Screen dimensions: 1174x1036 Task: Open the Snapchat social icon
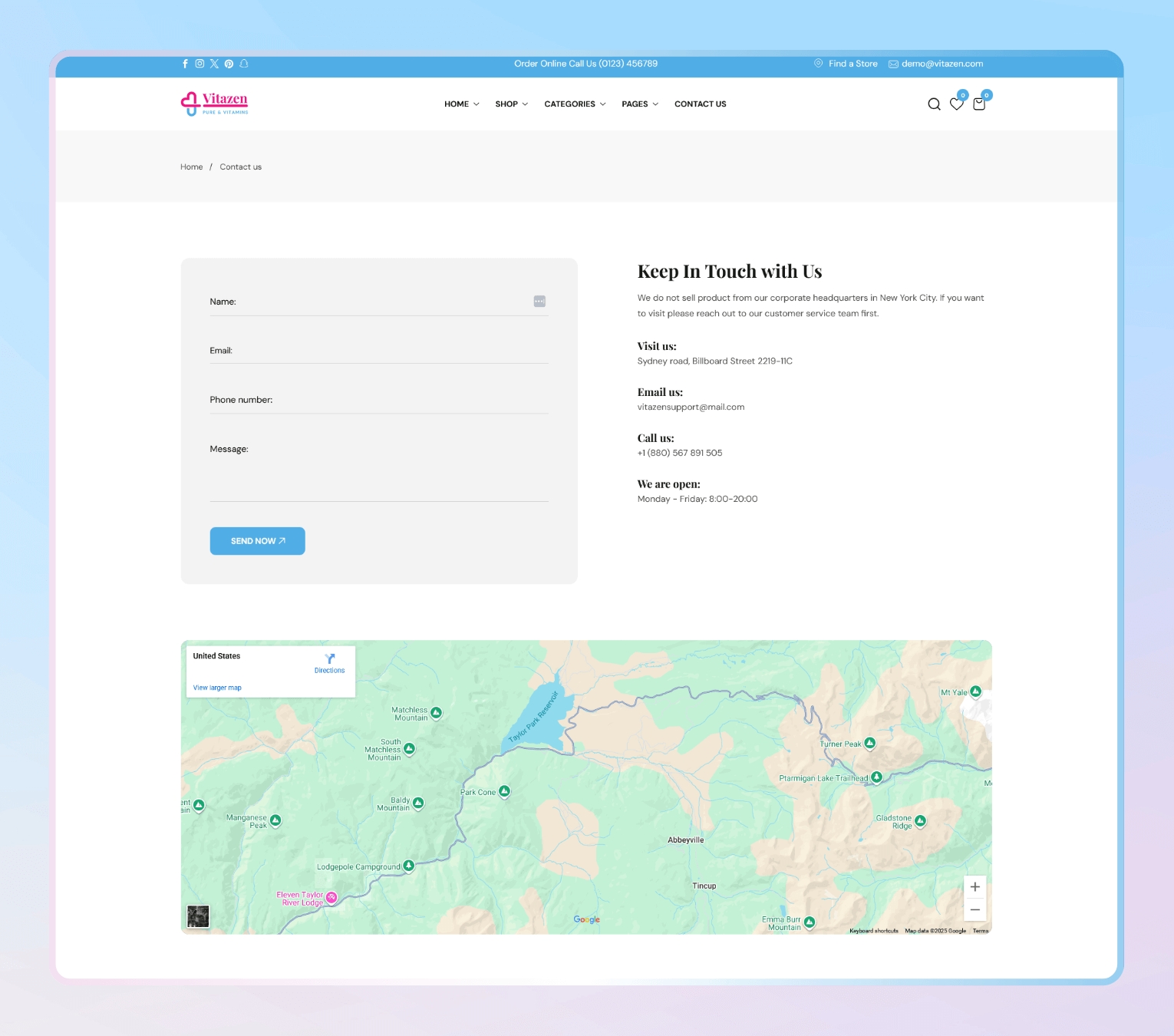[x=244, y=64]
